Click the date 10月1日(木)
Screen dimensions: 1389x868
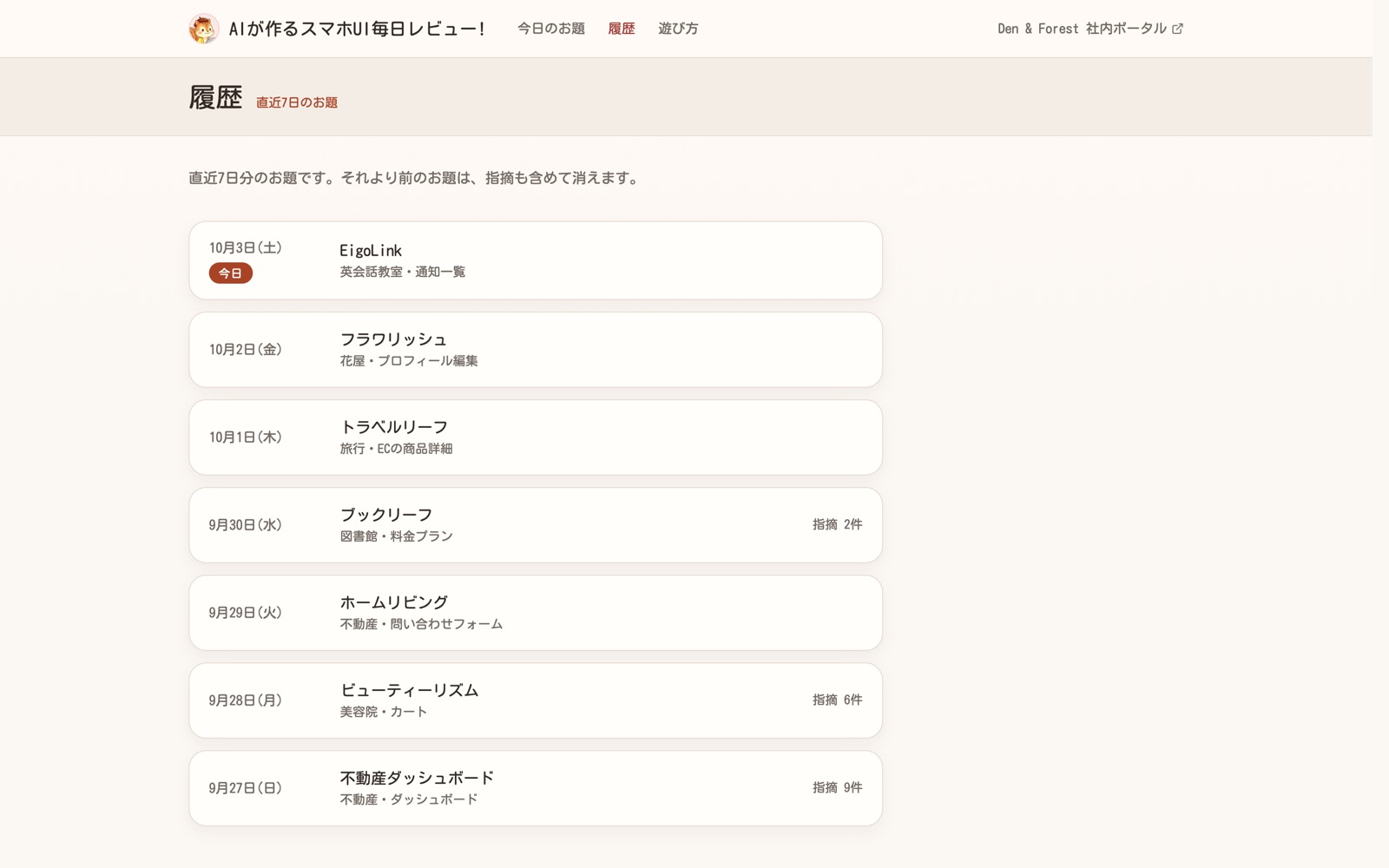[246, 437]
